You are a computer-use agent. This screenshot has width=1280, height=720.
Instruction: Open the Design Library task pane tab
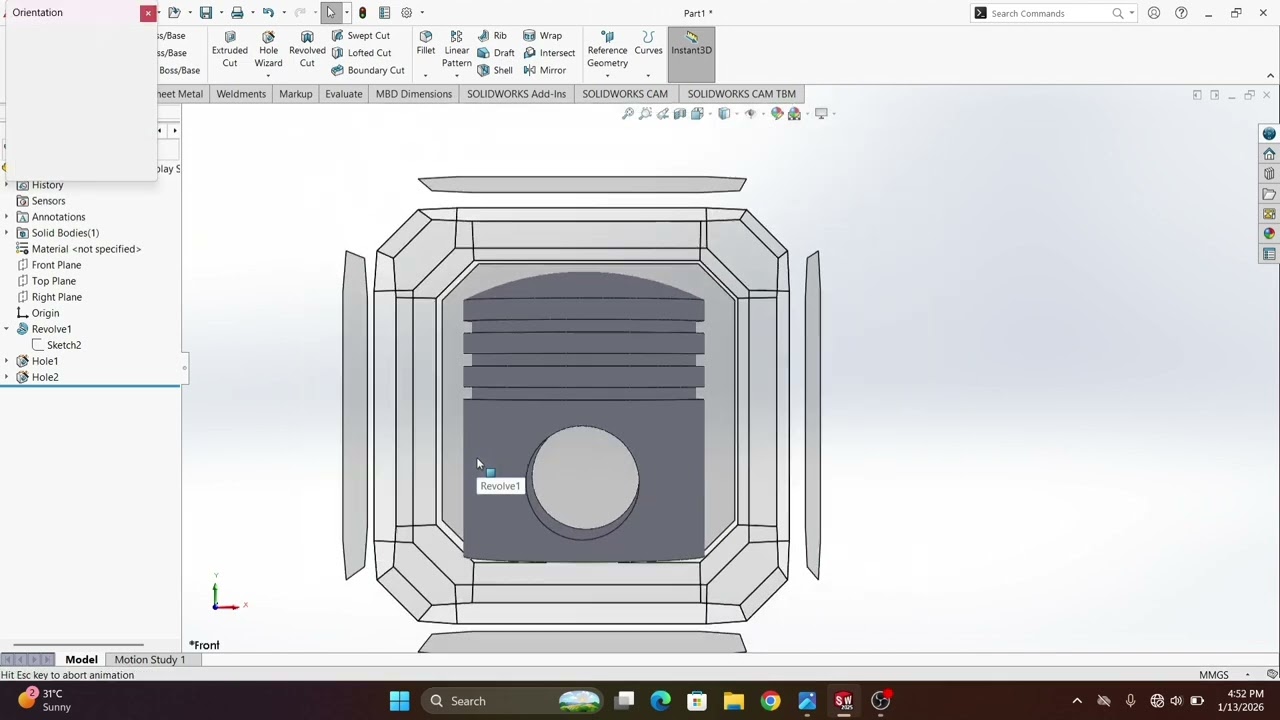[1269, 174]
